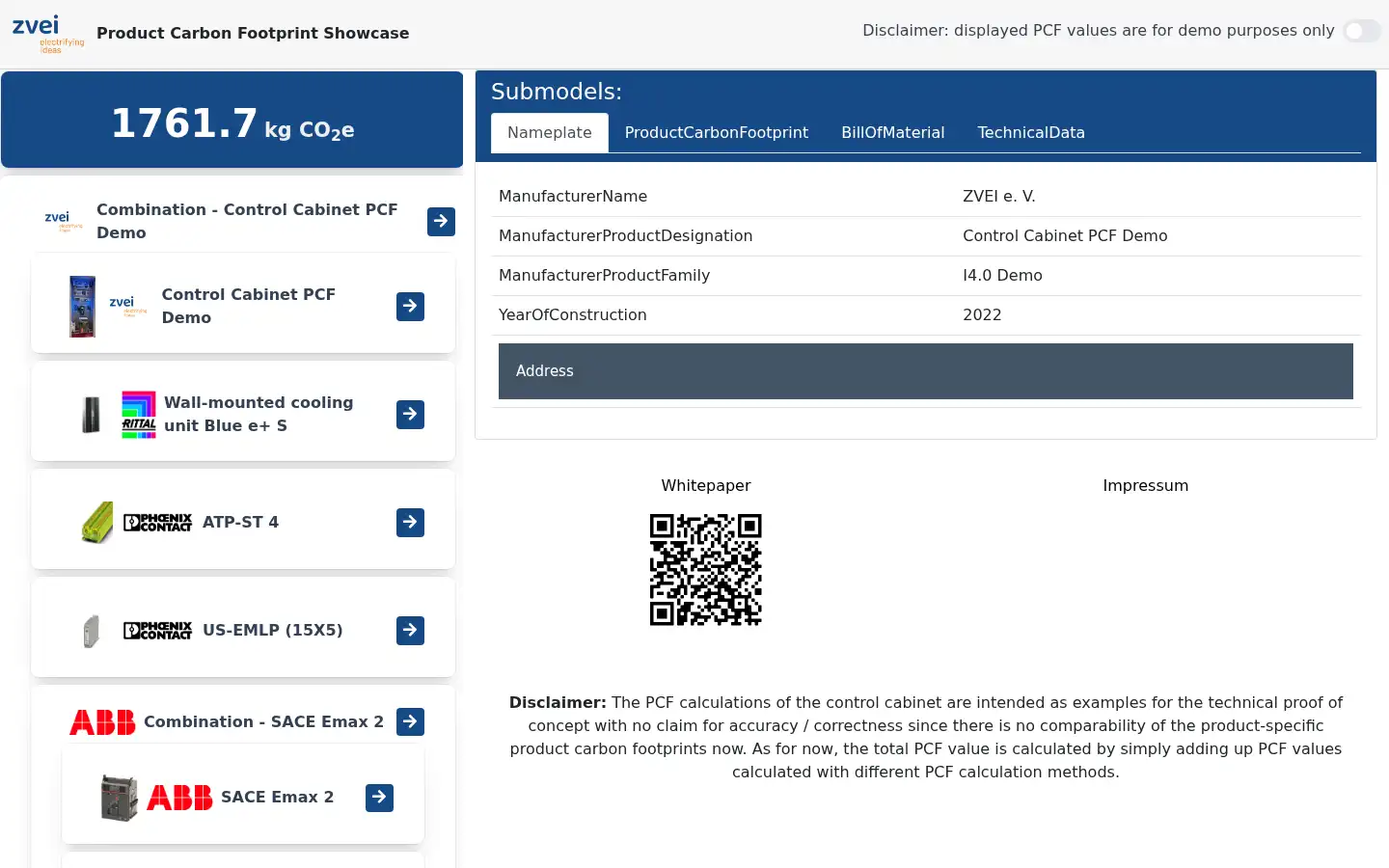Click the ManufacturerName row label
Image resolution: width=1389 pixels, height=868 pixels.
point(573,197)
